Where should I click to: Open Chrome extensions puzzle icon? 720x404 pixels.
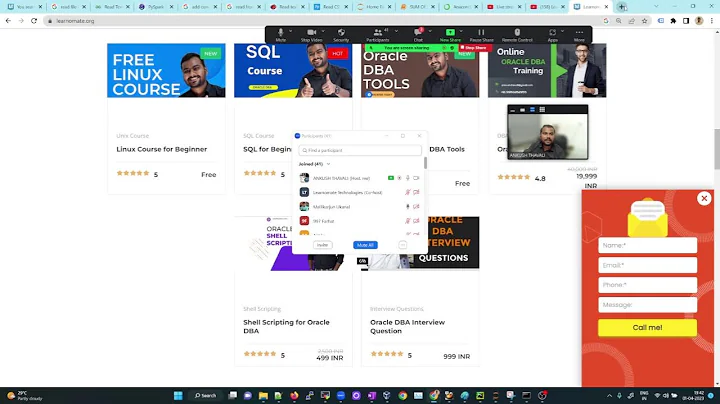pos(673,21)
